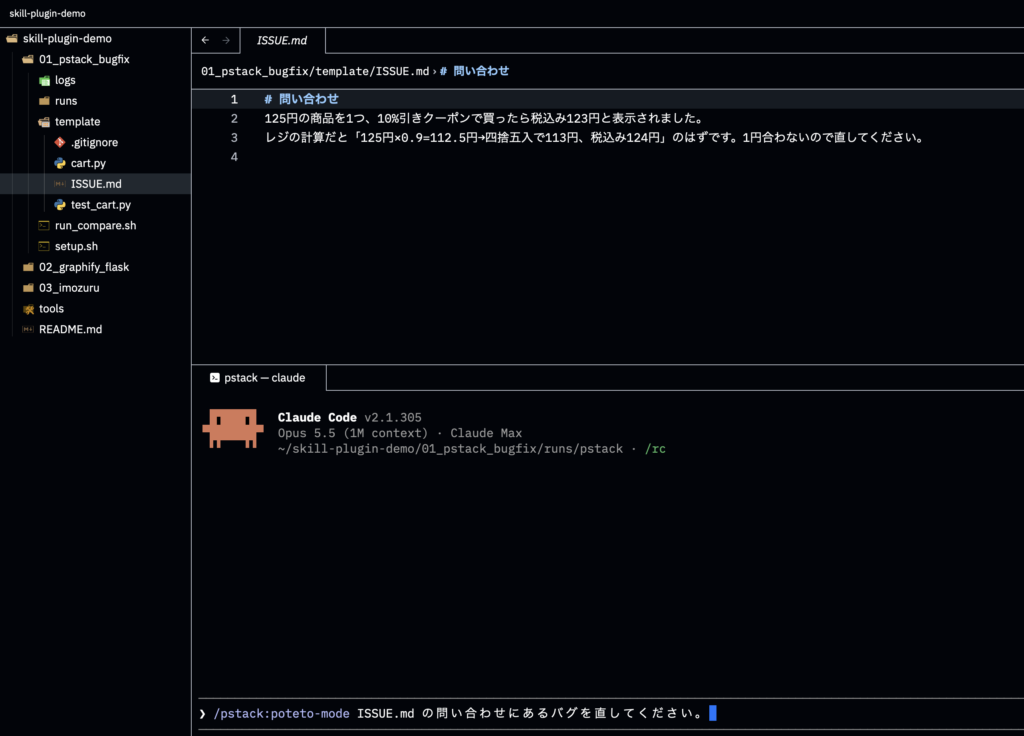Open README.md in the file tree
This screenshot has height=736, width=1024.
point(71,330)
